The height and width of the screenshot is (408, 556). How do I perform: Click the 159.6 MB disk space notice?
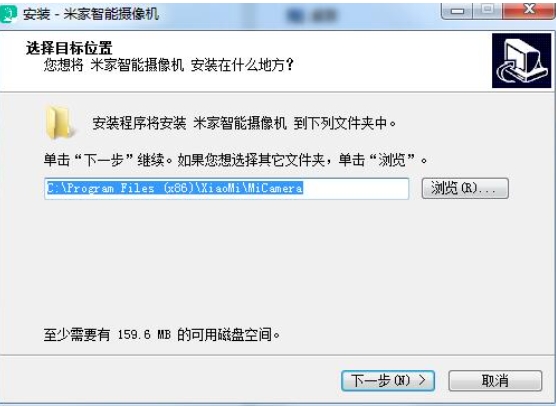click(x=162, y=334)
